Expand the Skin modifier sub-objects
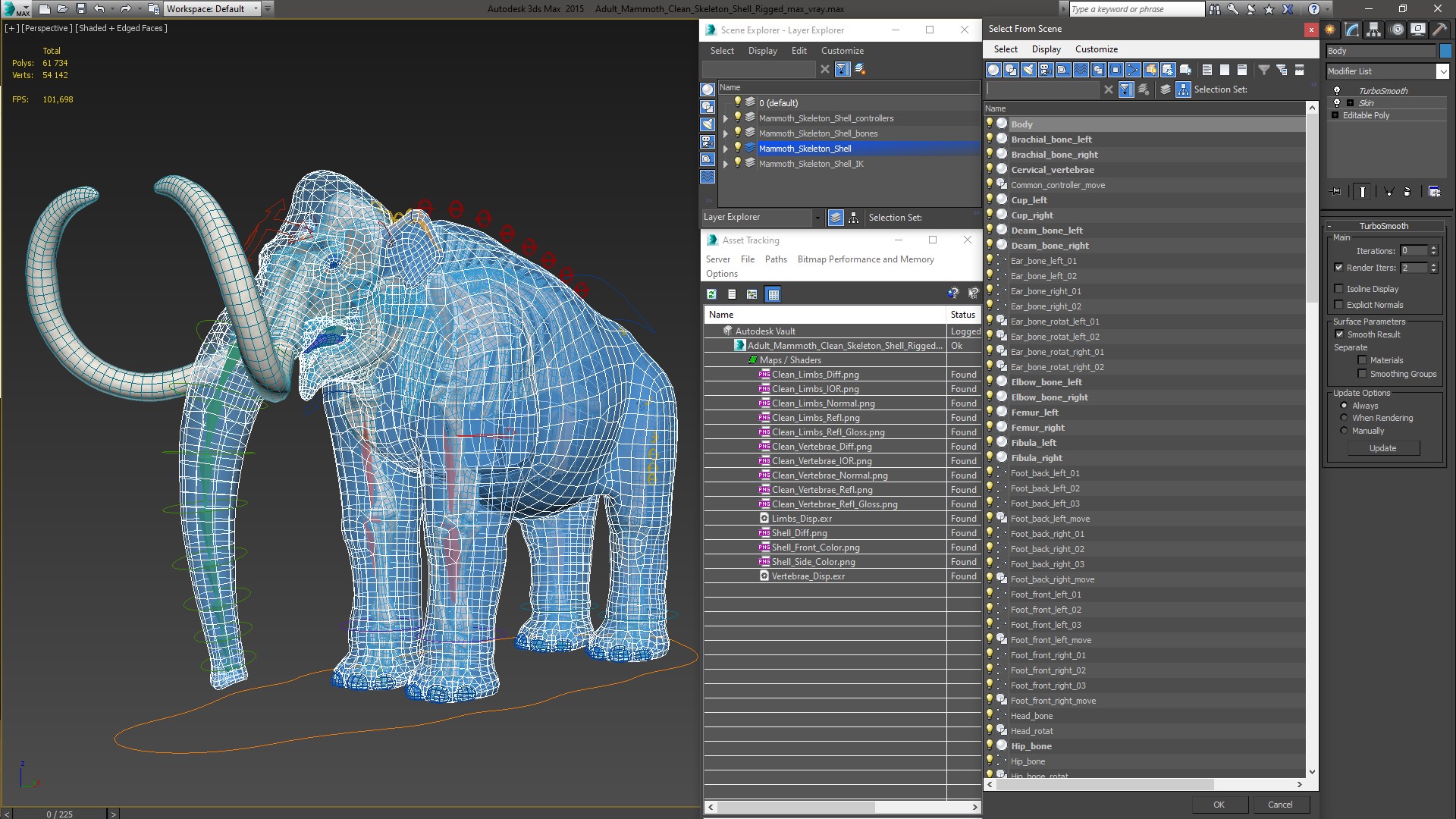 [1350, 103]
